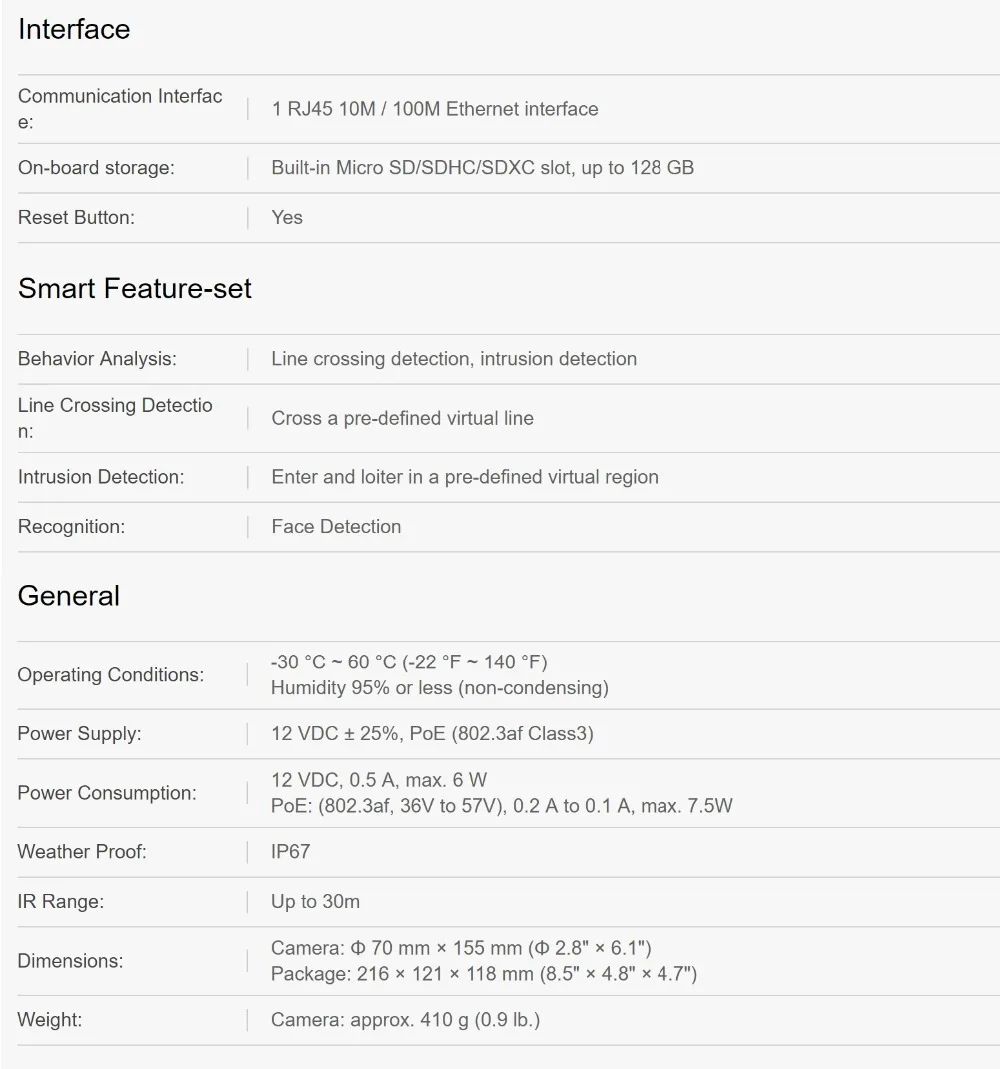This screenshot has width=1000, height=1069.
Task: Click the On-board storage label
Action: pos(96,168)
